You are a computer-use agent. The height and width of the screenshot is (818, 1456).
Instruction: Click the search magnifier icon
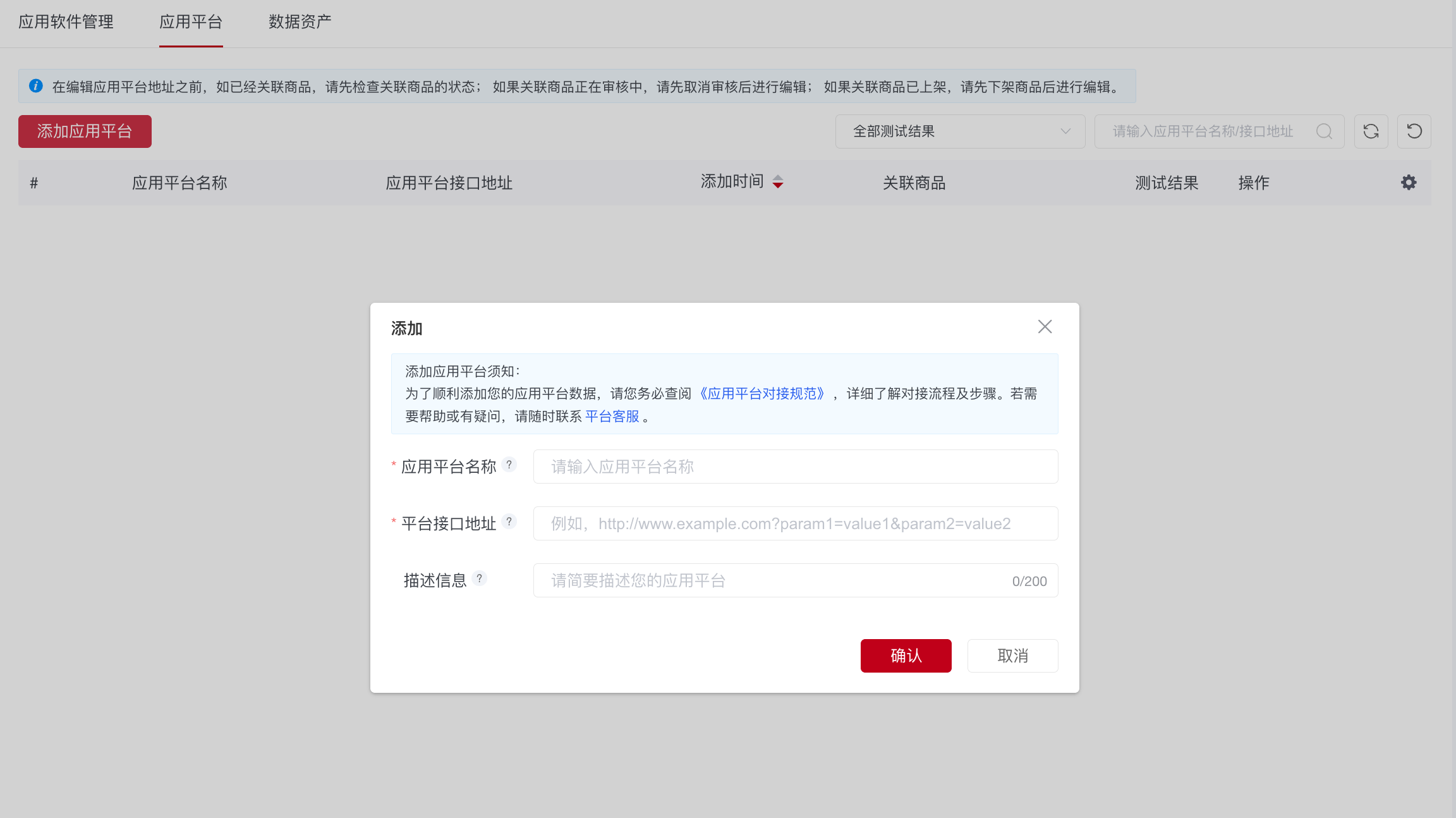(x=1324, y=131)
